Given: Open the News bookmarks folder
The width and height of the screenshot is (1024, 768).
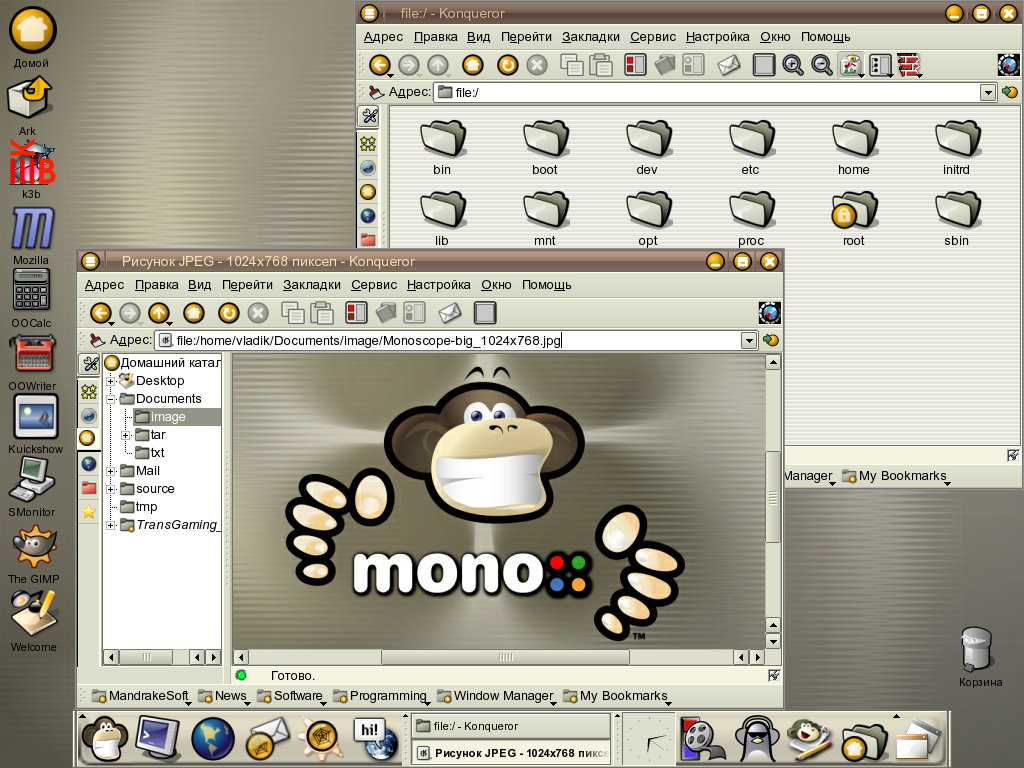Looking at the screenshot, I should [223, 696].
